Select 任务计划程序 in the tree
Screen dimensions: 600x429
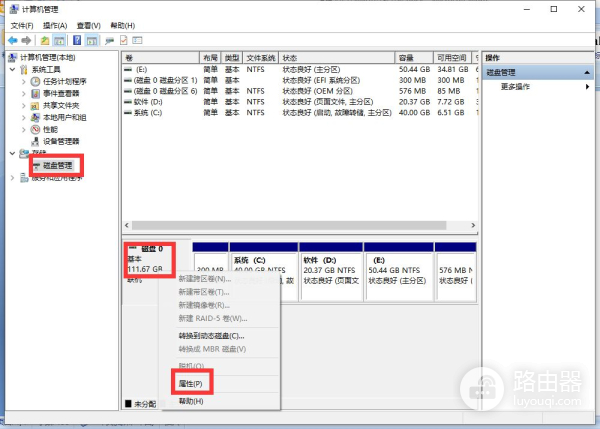[x=65, y=81]
